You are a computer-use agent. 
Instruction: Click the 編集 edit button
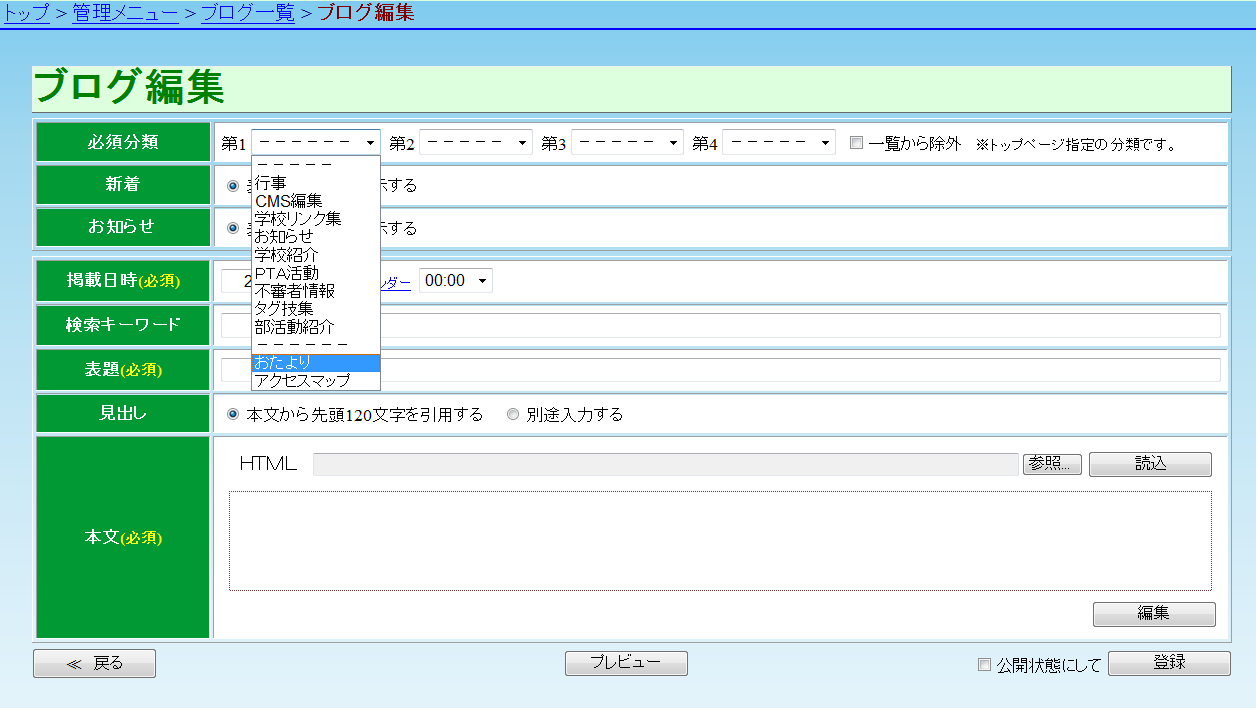pos(1154,614)
